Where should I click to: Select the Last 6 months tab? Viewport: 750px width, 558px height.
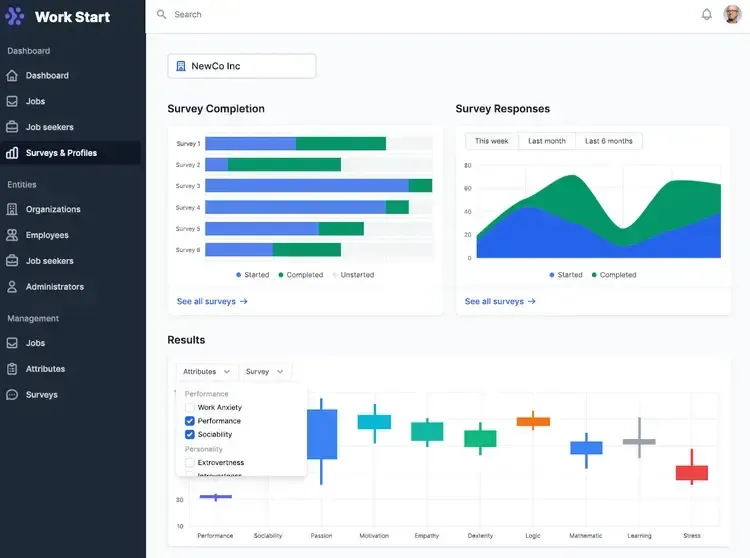point(608,141)
